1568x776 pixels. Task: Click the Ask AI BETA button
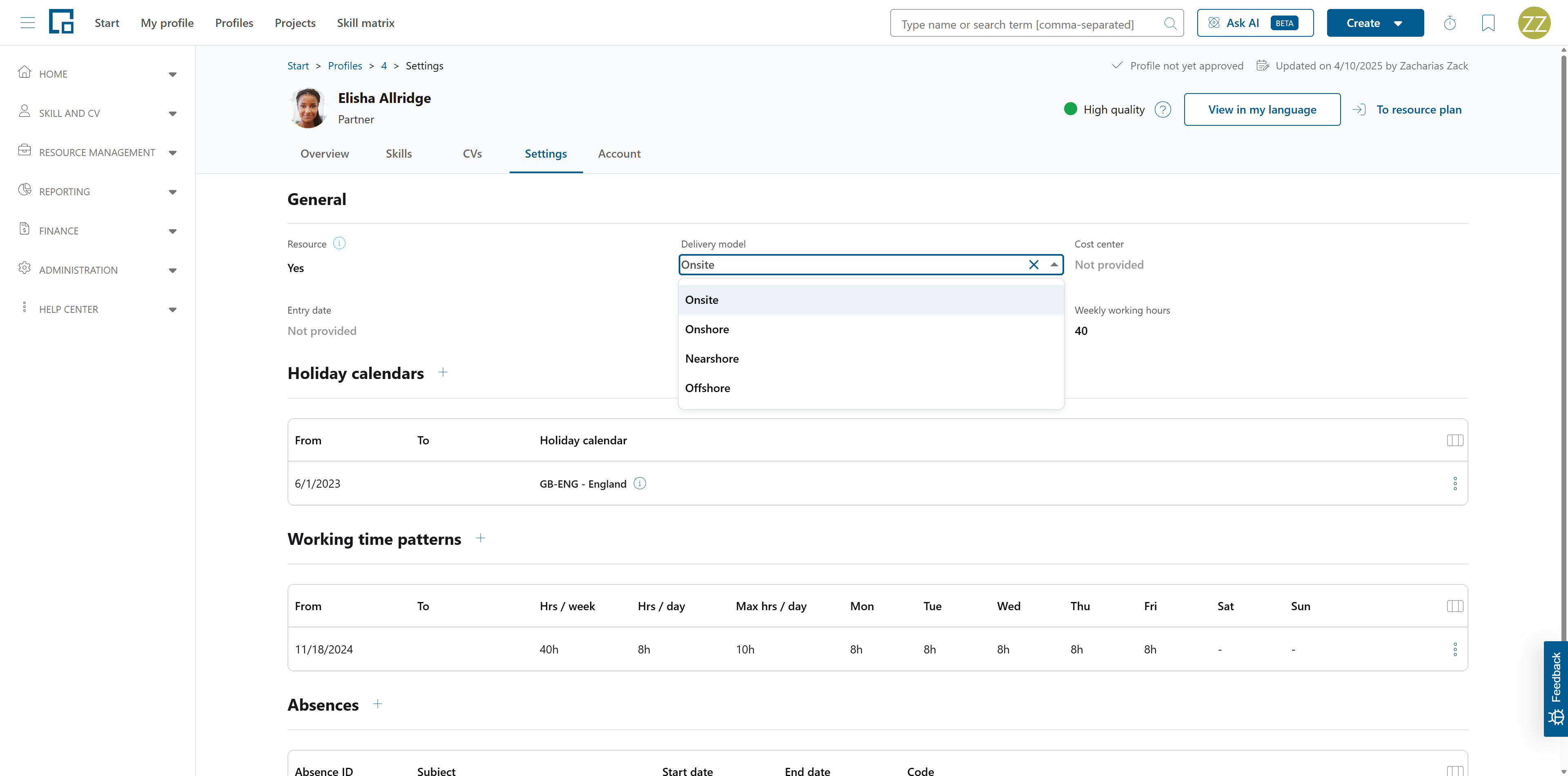tap(1255, 23)
